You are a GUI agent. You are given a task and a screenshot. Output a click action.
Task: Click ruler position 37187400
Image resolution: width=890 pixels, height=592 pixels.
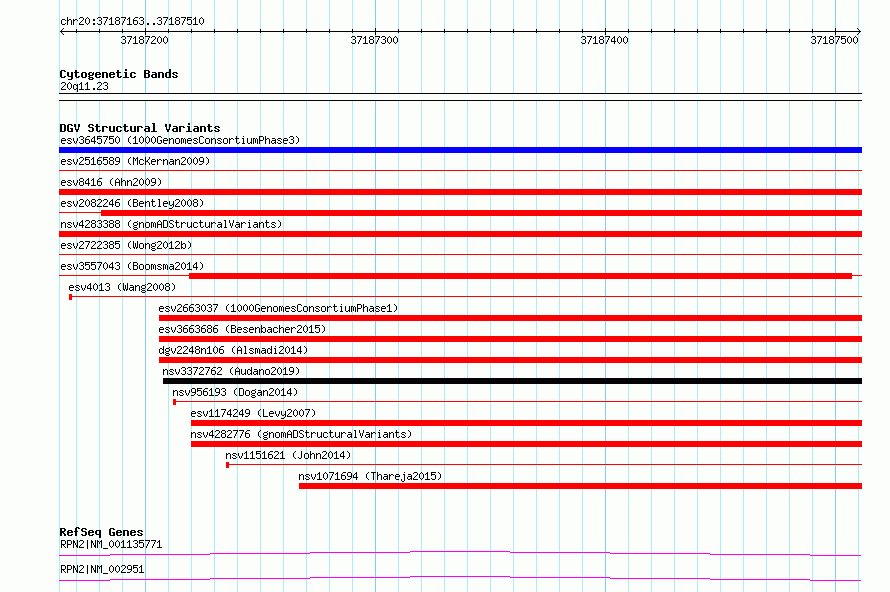[604, 40]
